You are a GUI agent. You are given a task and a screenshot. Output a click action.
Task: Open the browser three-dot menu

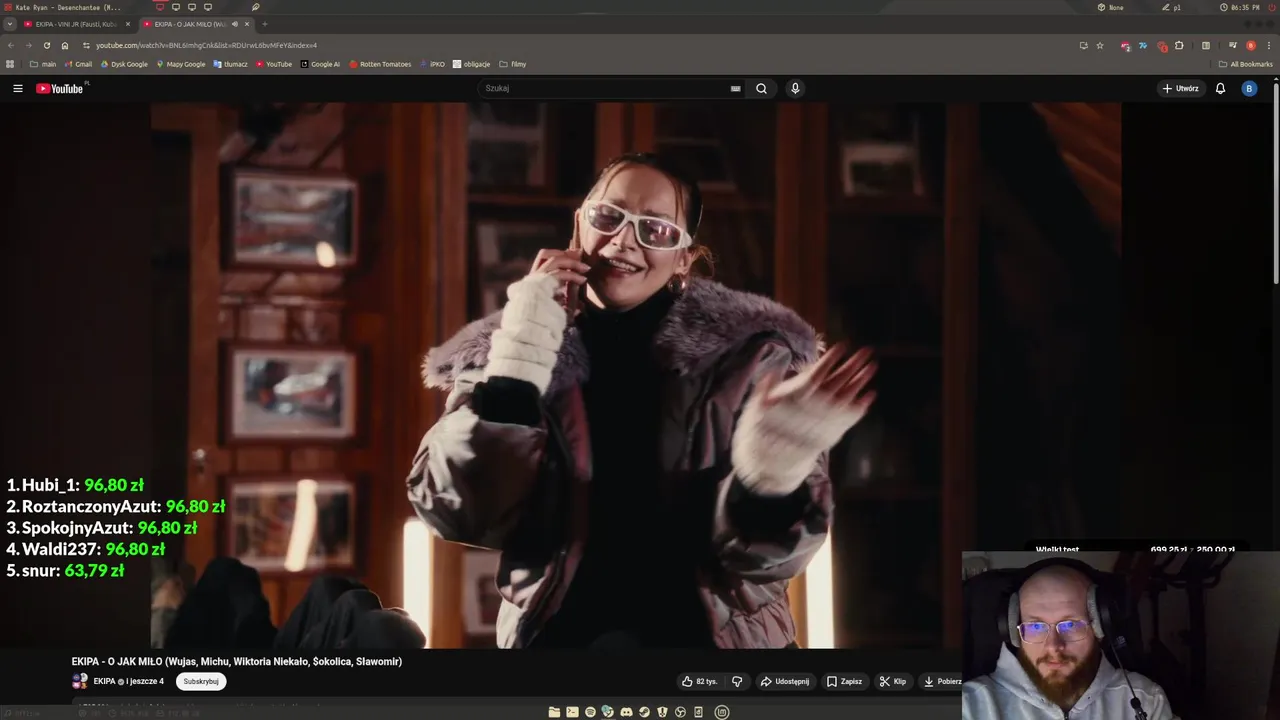click(1269, 45)
